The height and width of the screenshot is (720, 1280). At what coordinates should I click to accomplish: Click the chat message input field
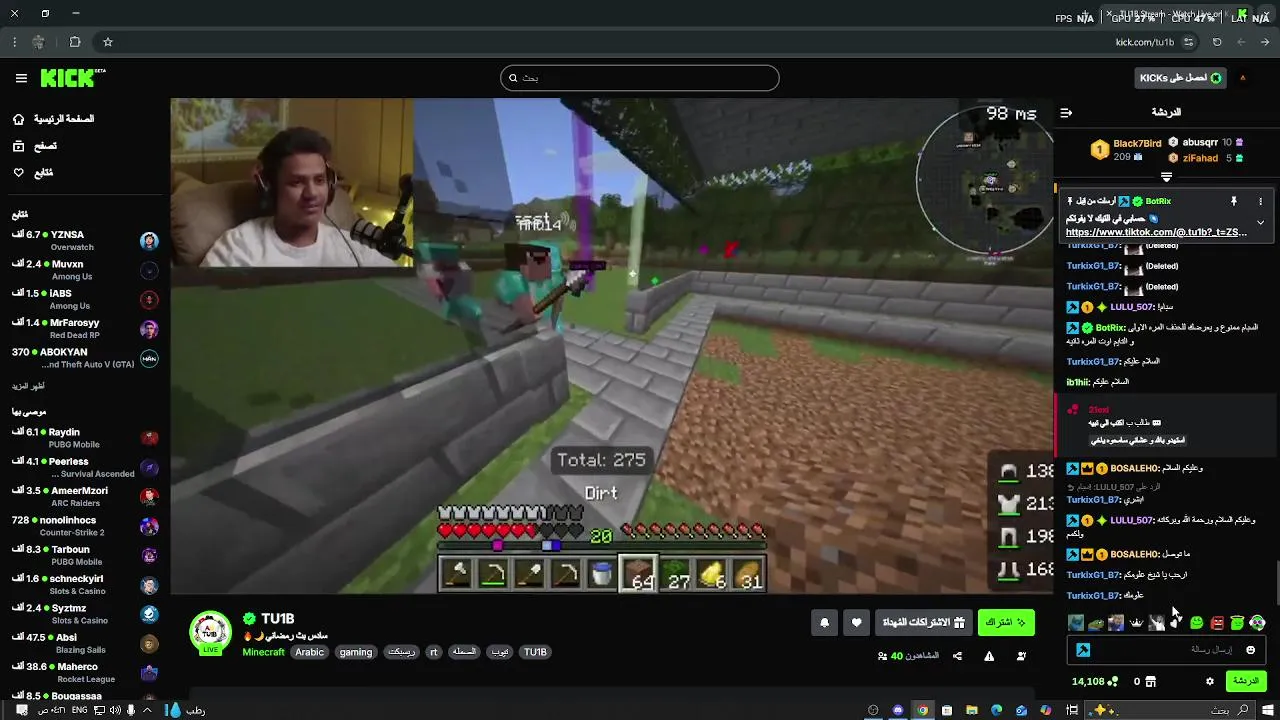[1166, 650]
